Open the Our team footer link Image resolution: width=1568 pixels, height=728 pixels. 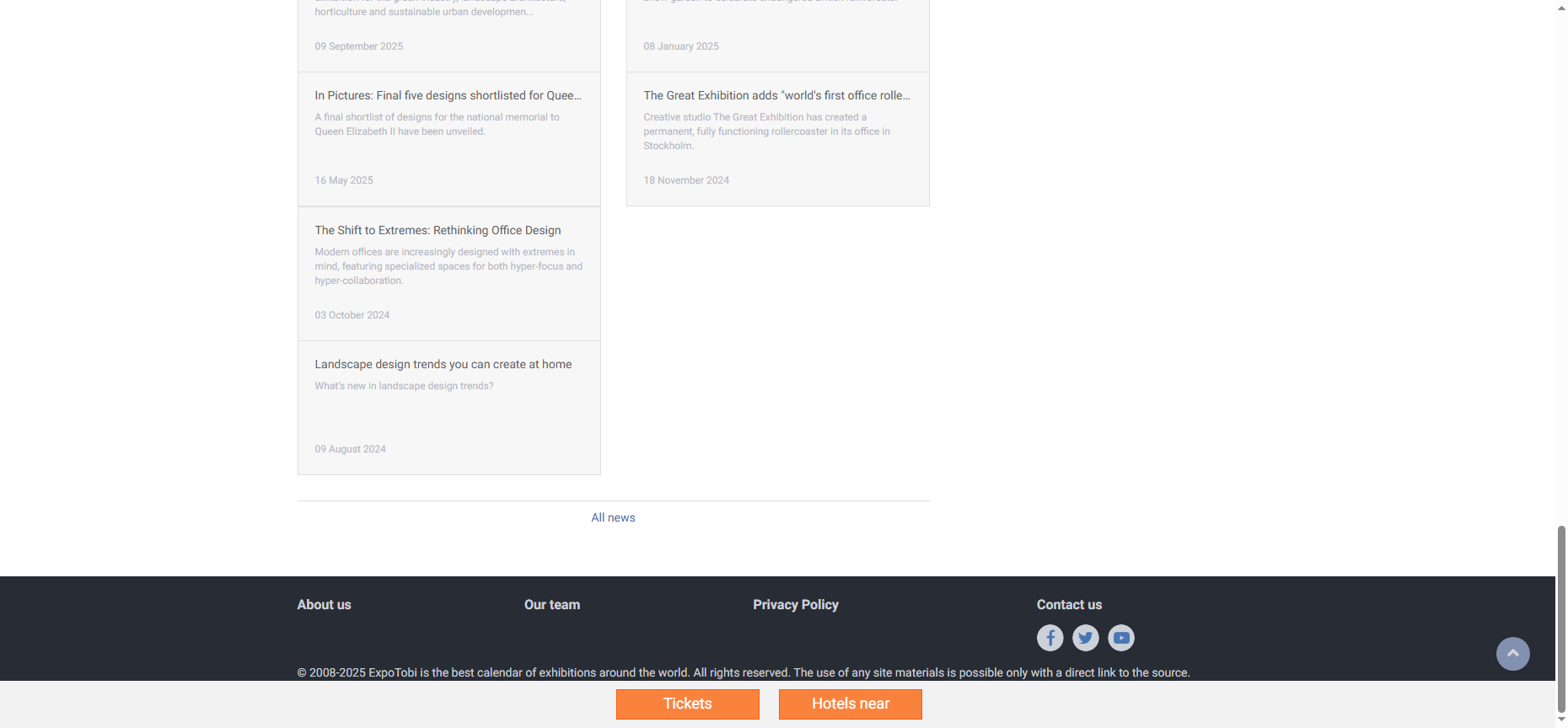click(x=551, y=604)
